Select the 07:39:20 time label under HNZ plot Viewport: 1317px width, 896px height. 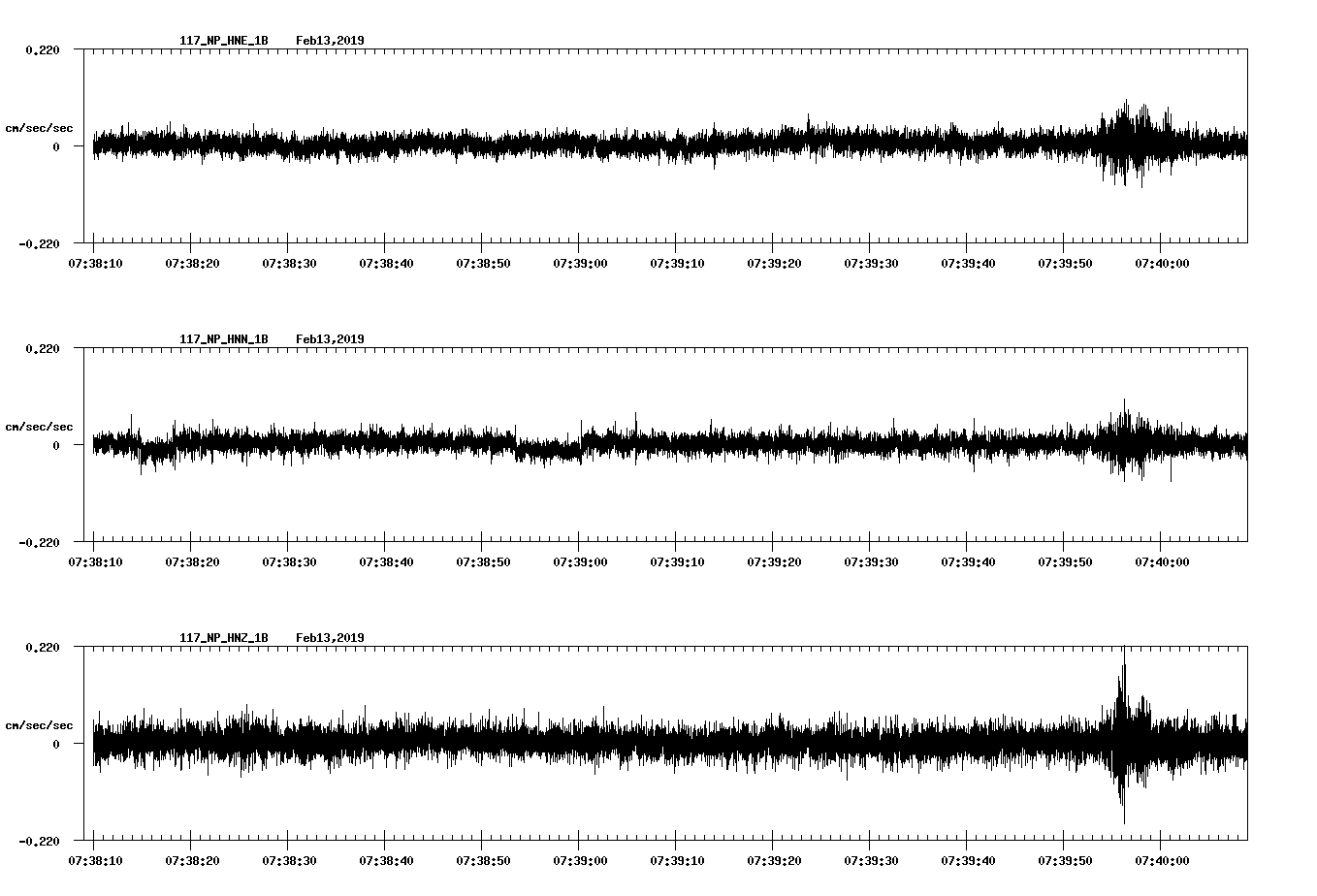point(774,860)
